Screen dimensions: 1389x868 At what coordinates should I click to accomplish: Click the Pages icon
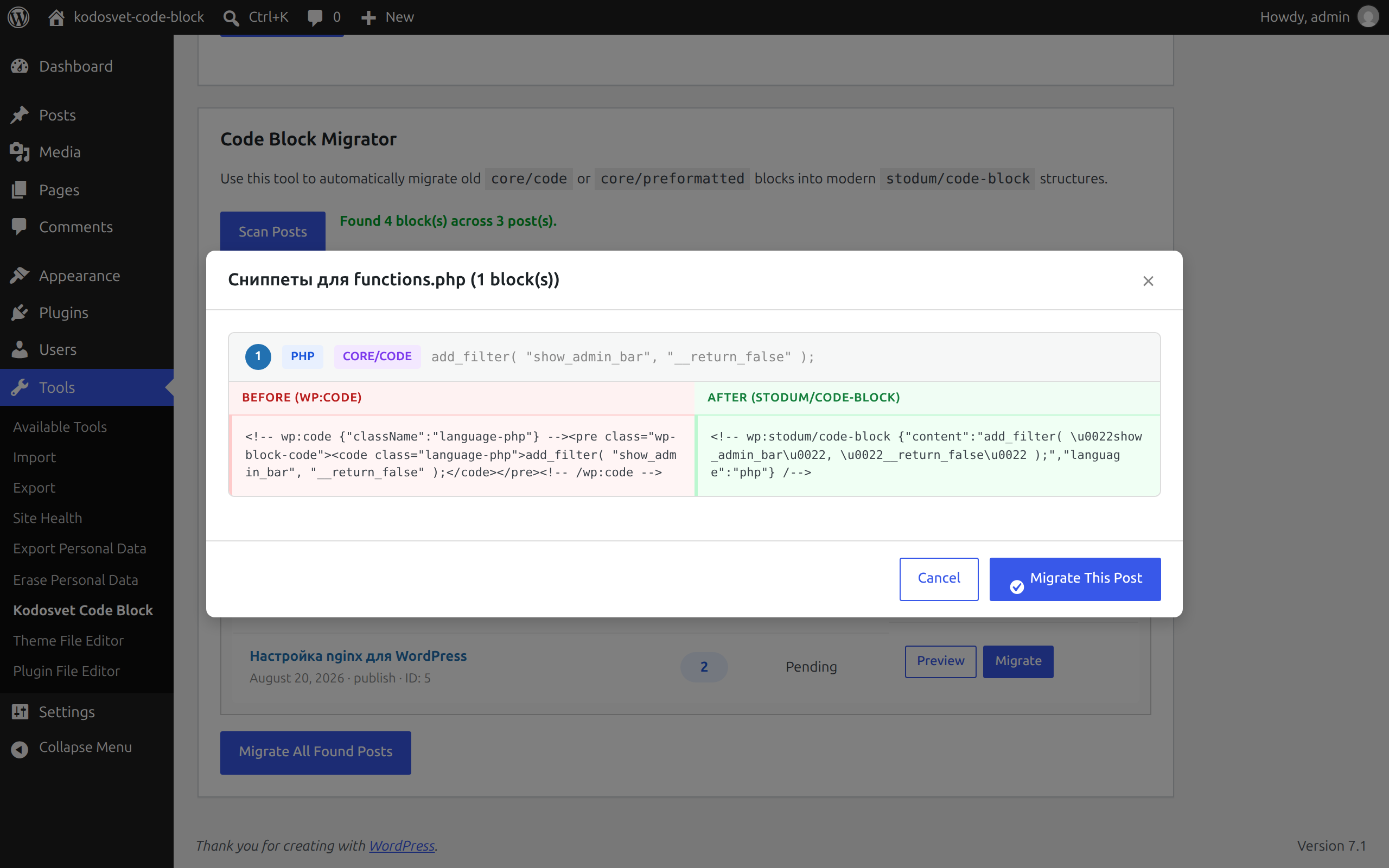[x=20, y=189]
